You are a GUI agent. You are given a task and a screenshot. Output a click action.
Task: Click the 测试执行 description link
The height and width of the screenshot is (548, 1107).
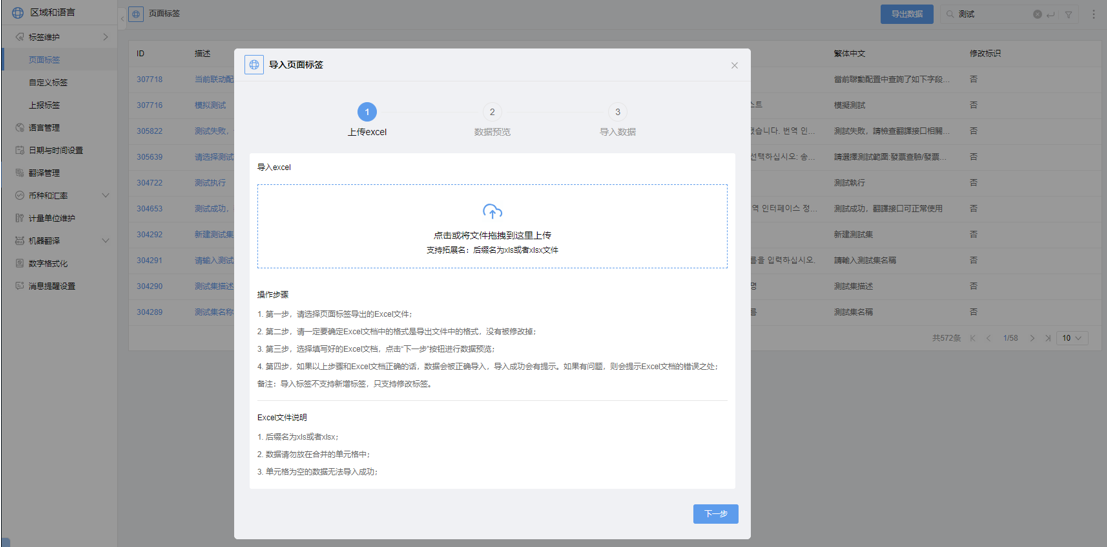point(210,182)
